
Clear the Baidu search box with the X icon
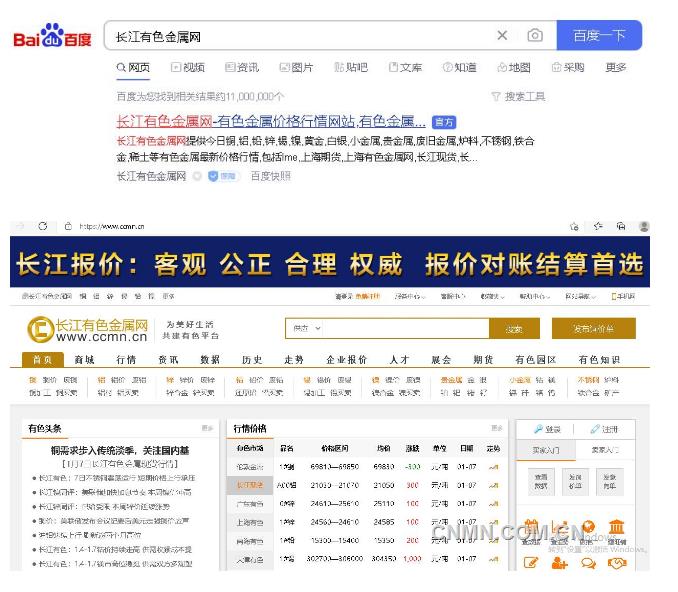click(502, 35)
